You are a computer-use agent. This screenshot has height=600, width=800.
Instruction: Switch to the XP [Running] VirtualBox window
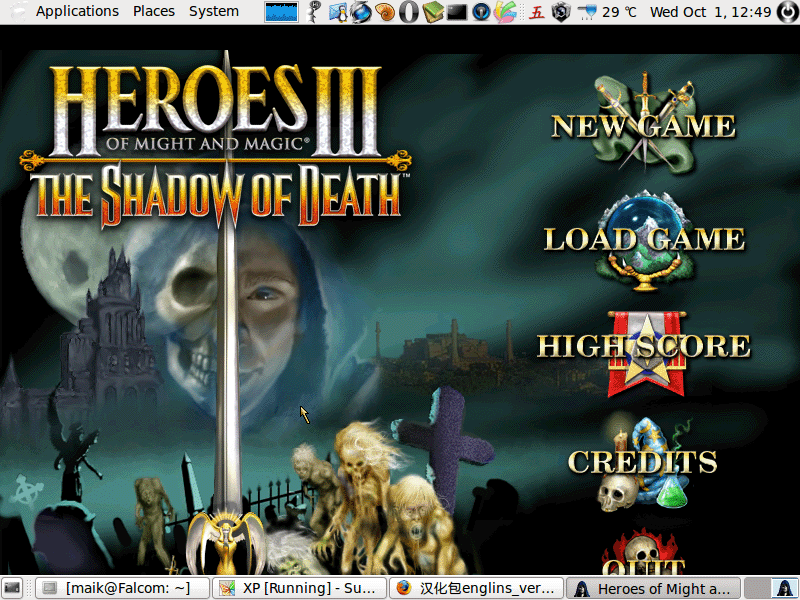point(299,588)
